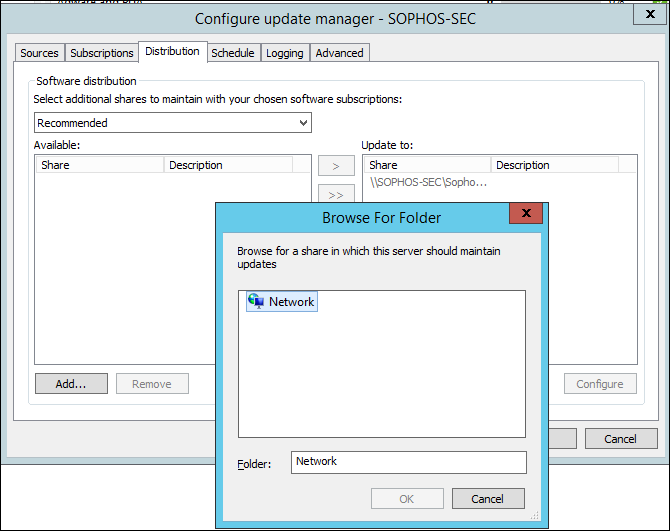The image size is (670, 531).
Task: Select the Distribution tab
Action: (173, 51)
